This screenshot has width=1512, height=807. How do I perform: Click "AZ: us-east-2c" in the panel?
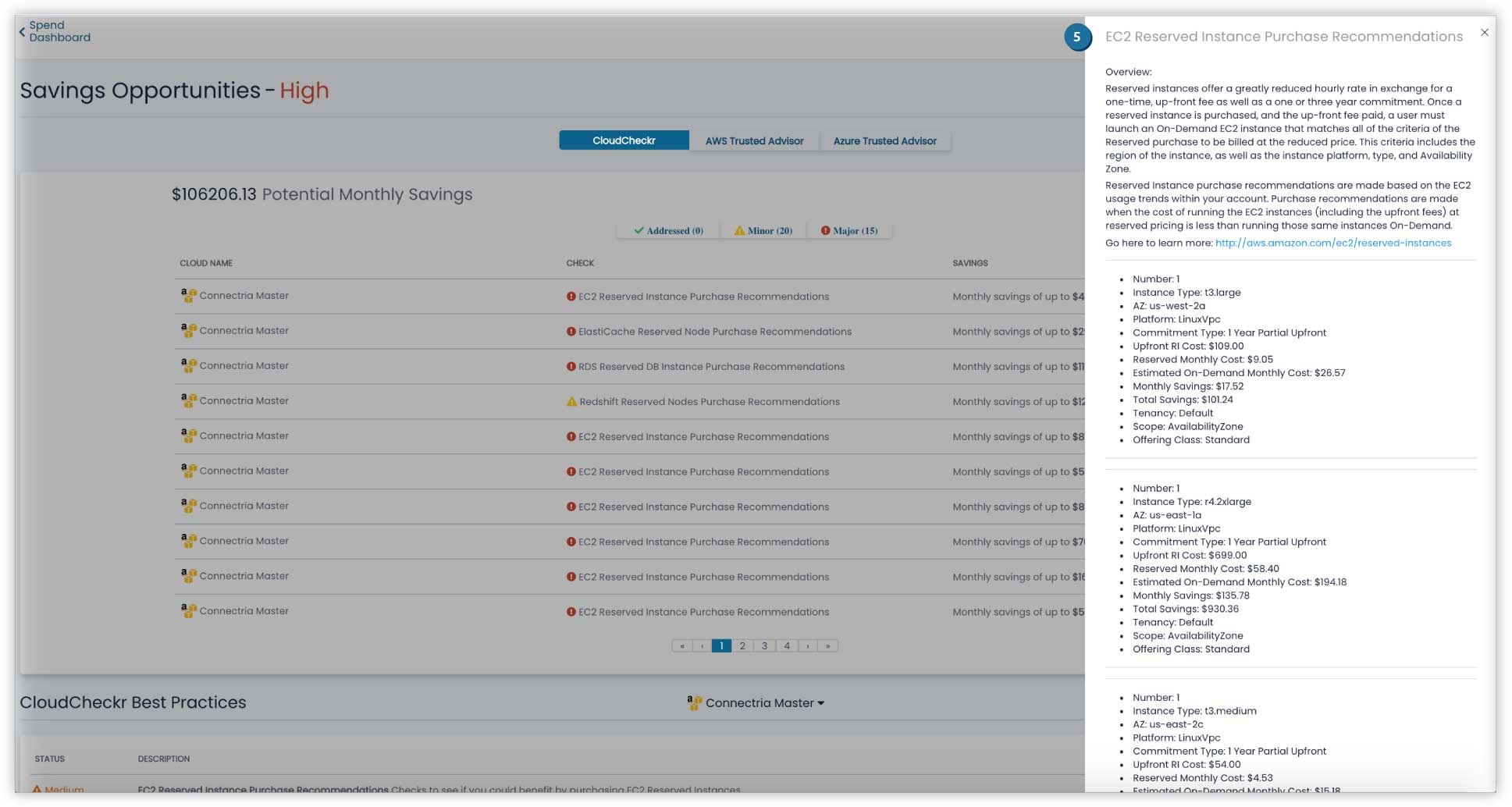pyautogui.click(x=1168, y=724)
